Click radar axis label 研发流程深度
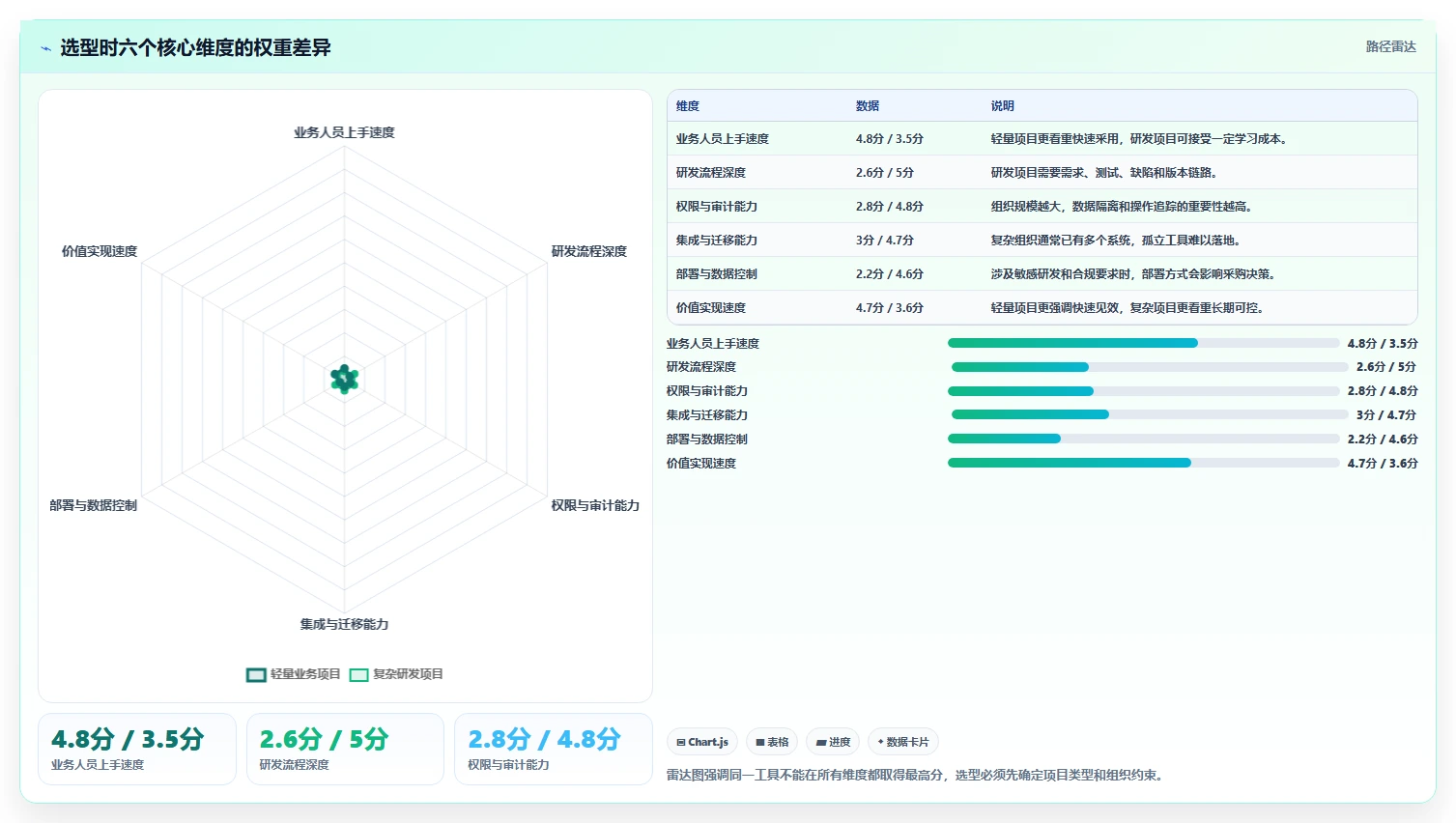 coord(589,251)
